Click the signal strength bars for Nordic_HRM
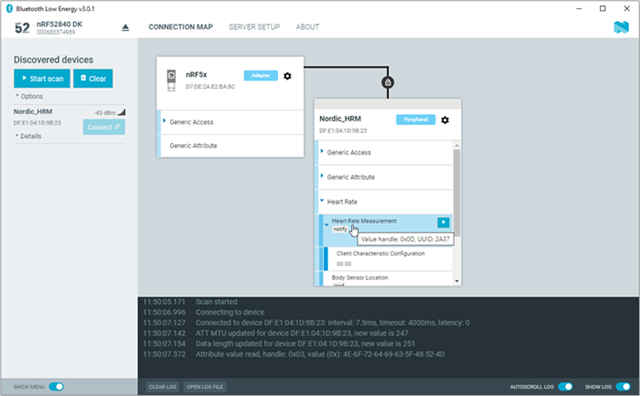Viewport: 640px width, 396px height. coord(122,112)
